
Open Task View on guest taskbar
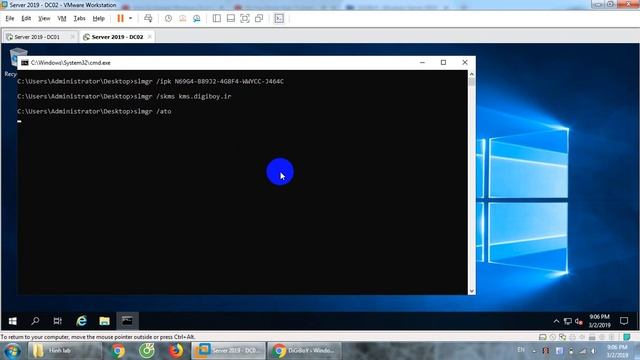pos(58,321)
